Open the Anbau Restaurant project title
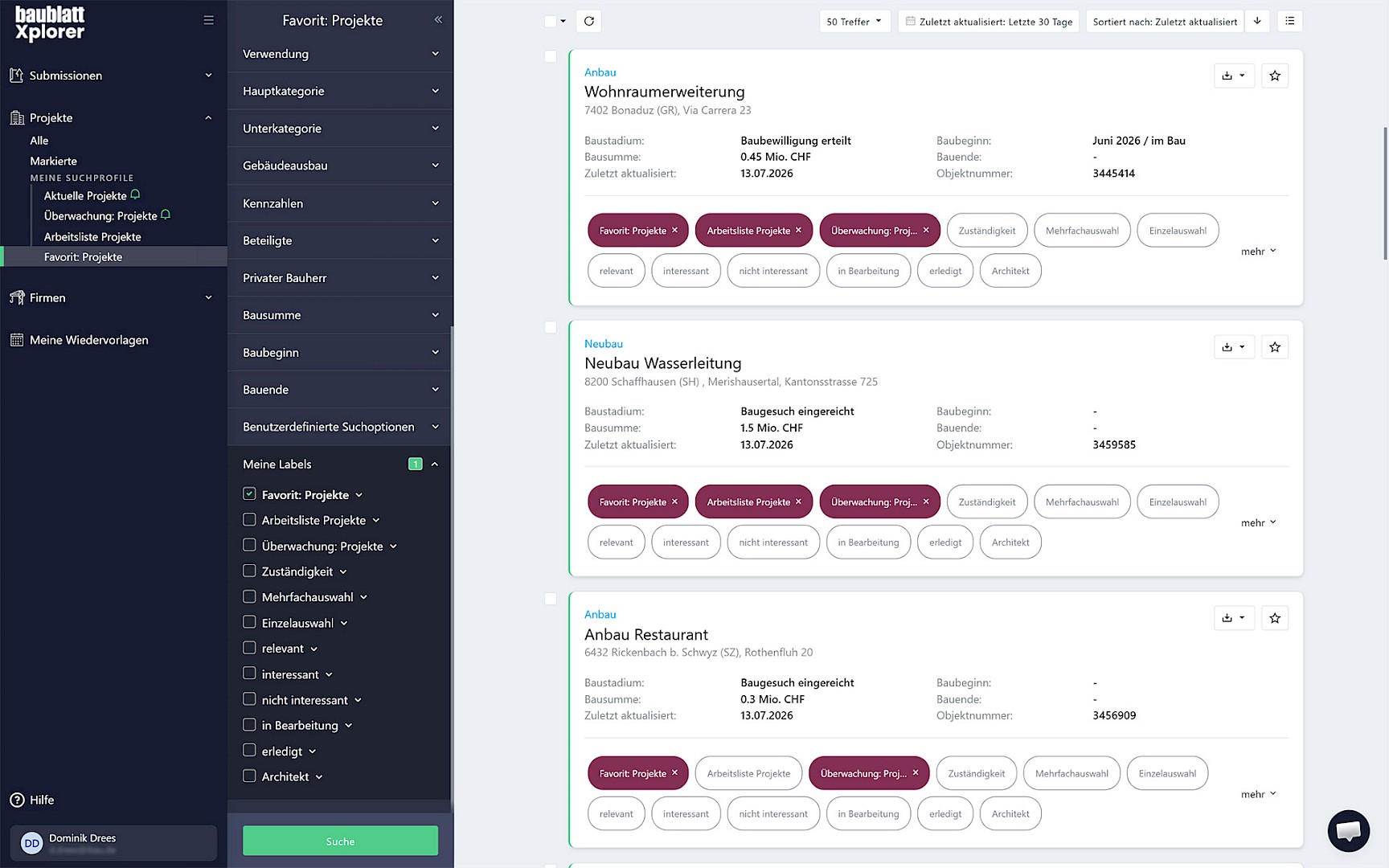1389x868 pixels. (x=646, y=634)
